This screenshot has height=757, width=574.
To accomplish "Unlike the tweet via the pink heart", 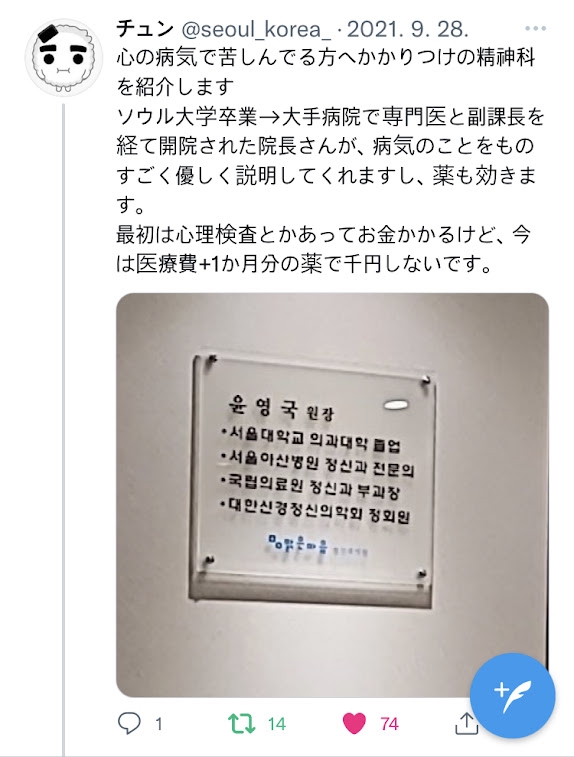I will 354,724.
